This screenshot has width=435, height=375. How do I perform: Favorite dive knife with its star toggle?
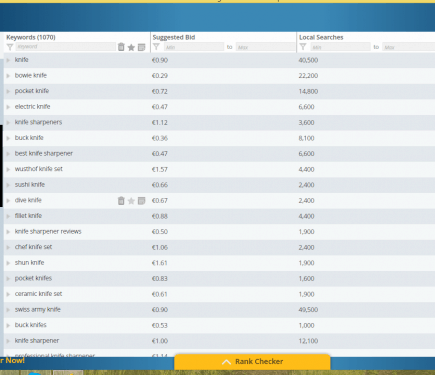coord(131,201)
